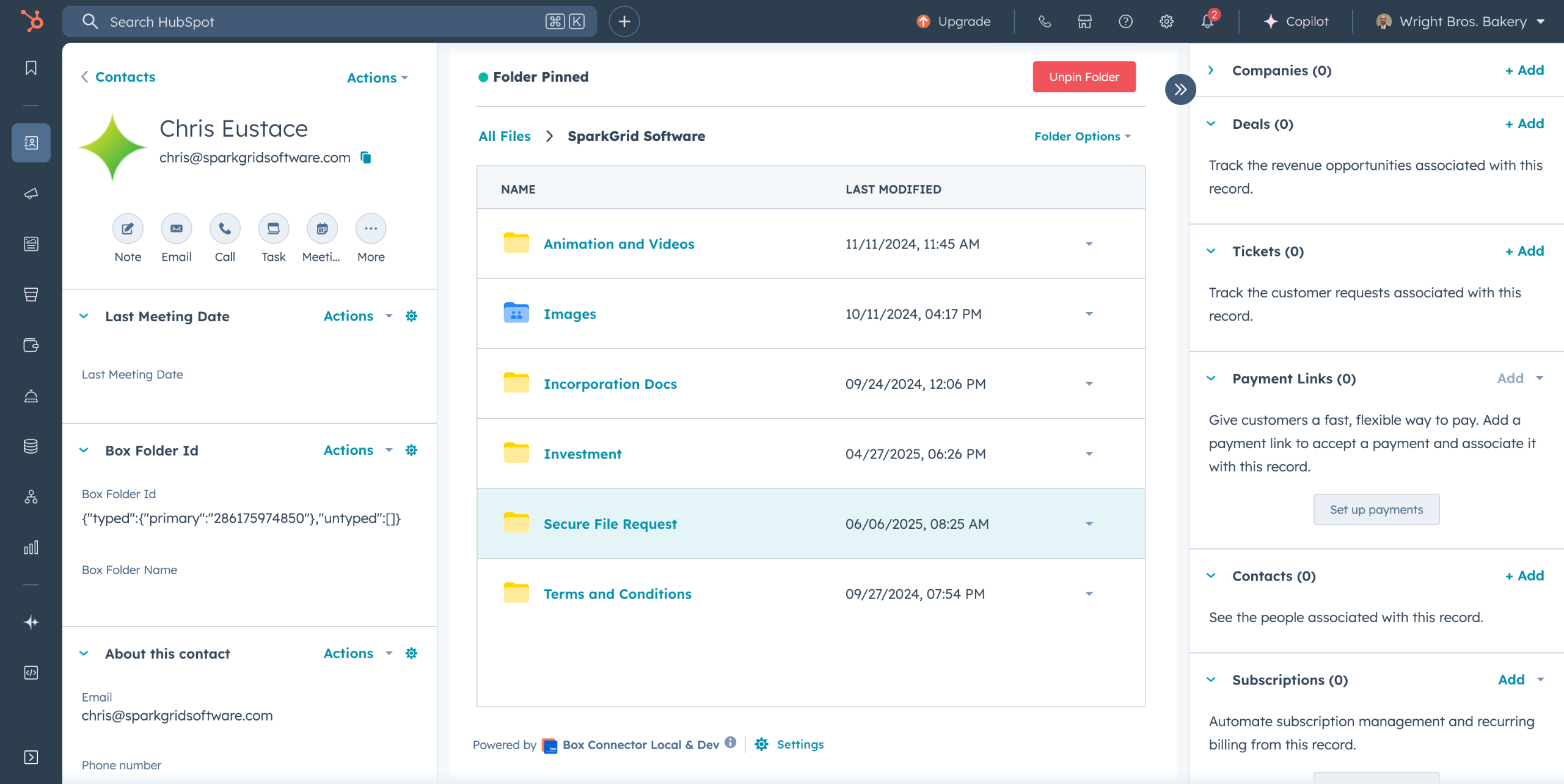Image resolution: width=1564 pixels, height=784 pixels.
Task: Open the CRM contacts sidebar icon
Action: coord(31,143)
